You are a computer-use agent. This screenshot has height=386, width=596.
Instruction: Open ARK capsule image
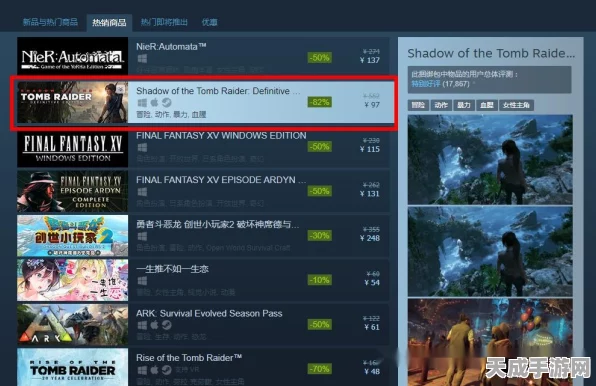click(73, 324)
